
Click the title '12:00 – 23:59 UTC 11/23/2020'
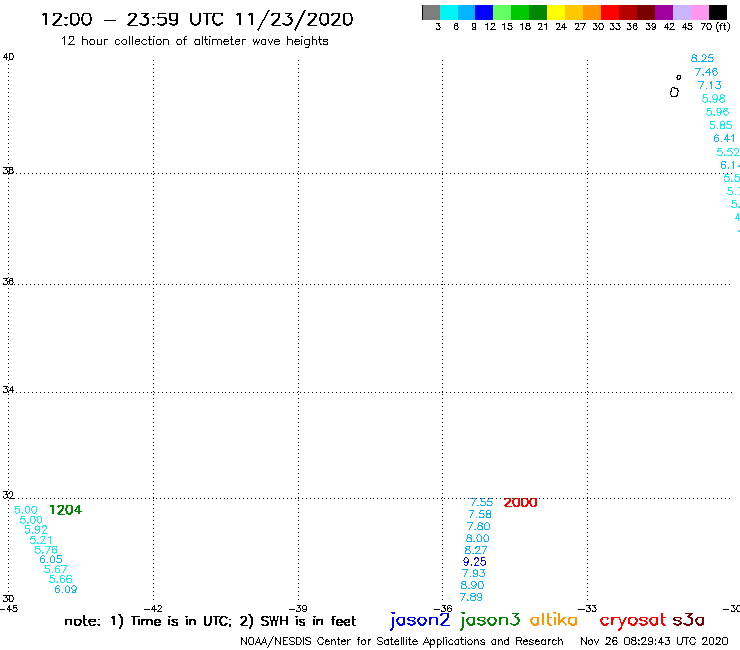(197, 19)
